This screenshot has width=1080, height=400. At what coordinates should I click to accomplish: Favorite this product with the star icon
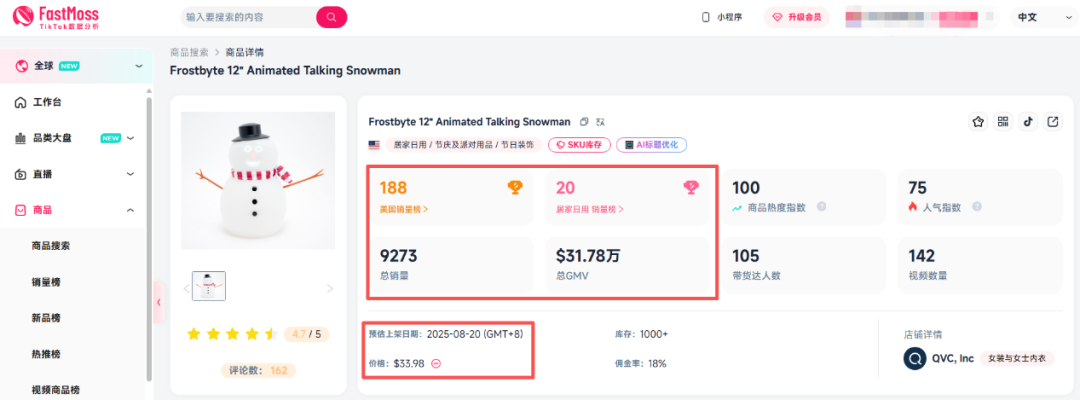coord(978,122)
